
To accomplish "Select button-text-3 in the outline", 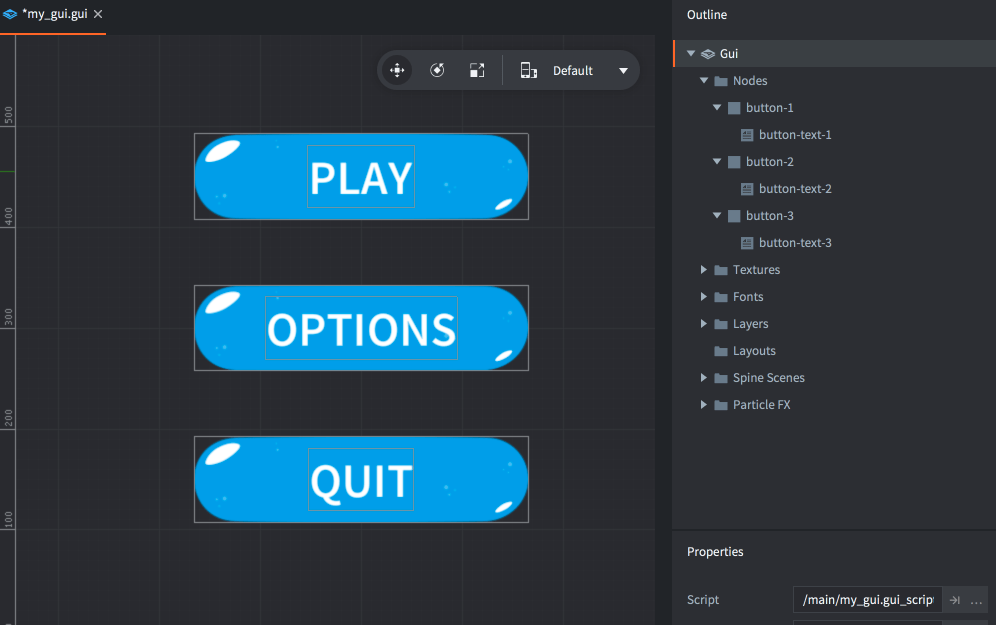I will tap(795, 243).
